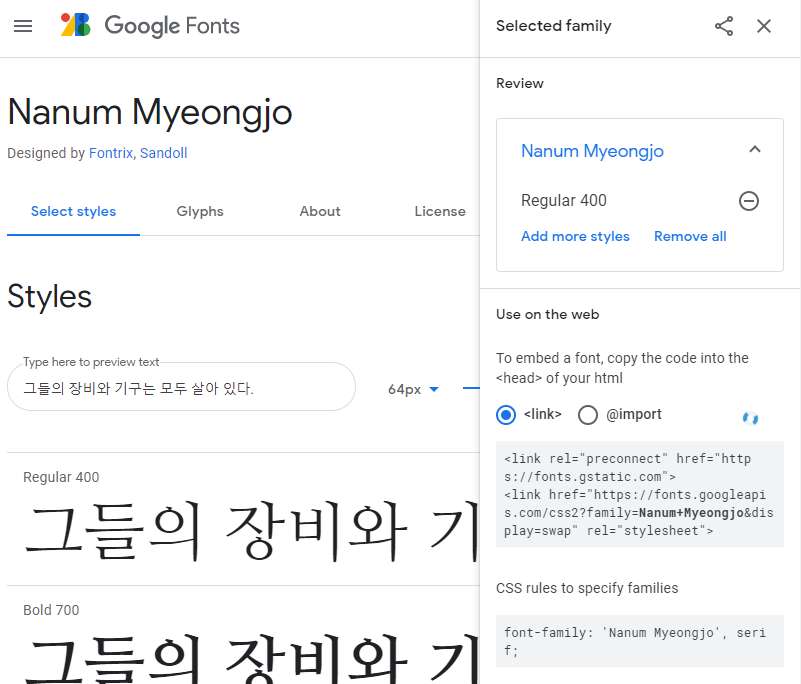Screen dimensions: 801x684
Task: Click the Bold 700 style preview
Action: [x=250, y=659]
